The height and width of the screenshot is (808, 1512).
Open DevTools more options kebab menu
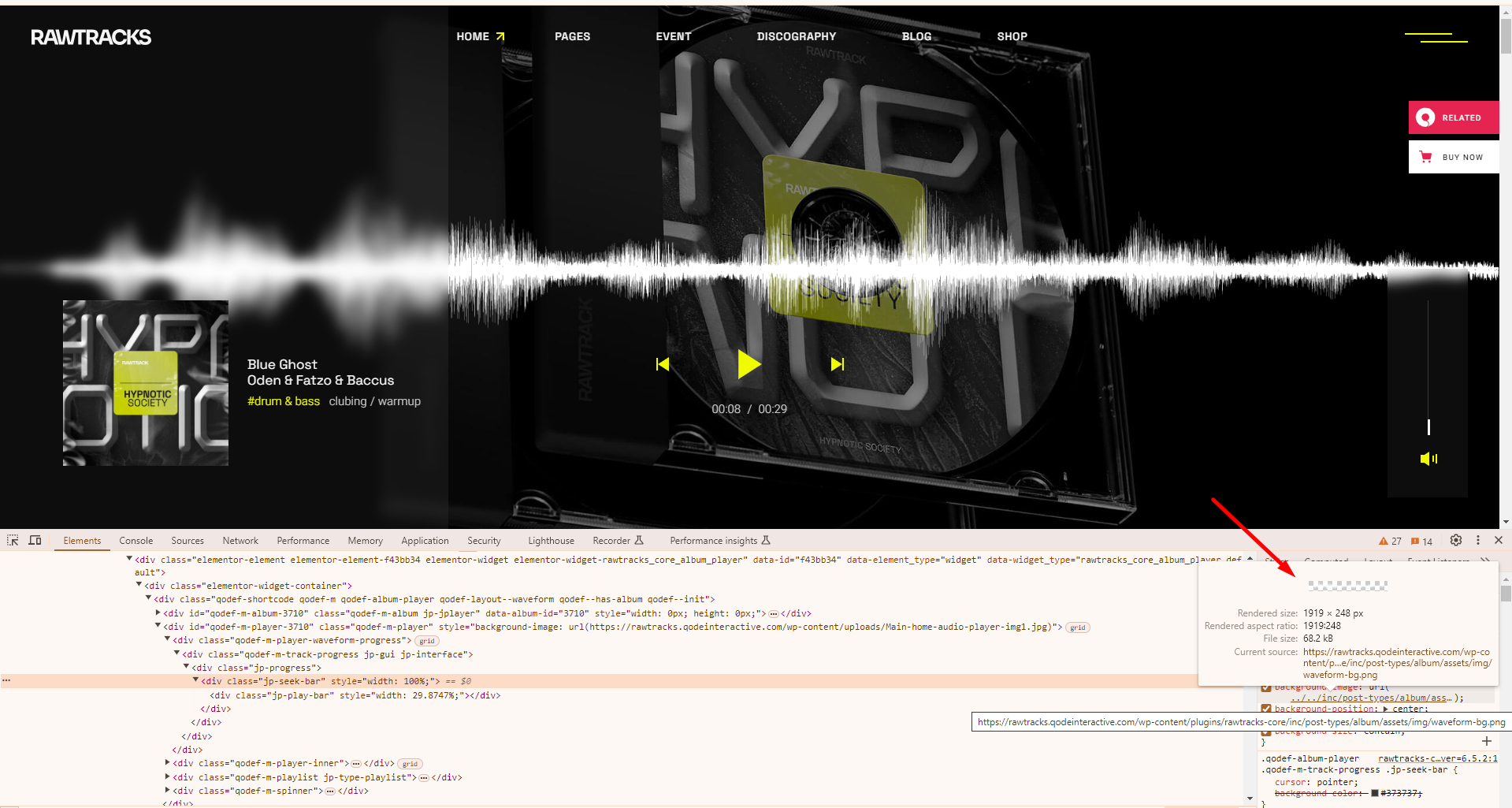pyautogui.click(x=1478, y=540)
